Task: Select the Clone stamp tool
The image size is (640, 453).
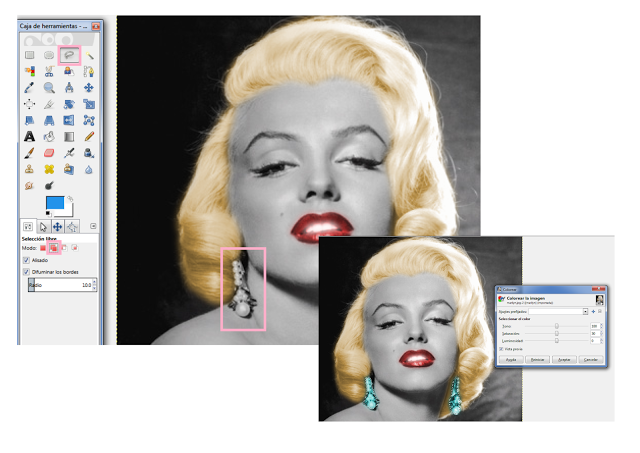Action: pos(29,169)
